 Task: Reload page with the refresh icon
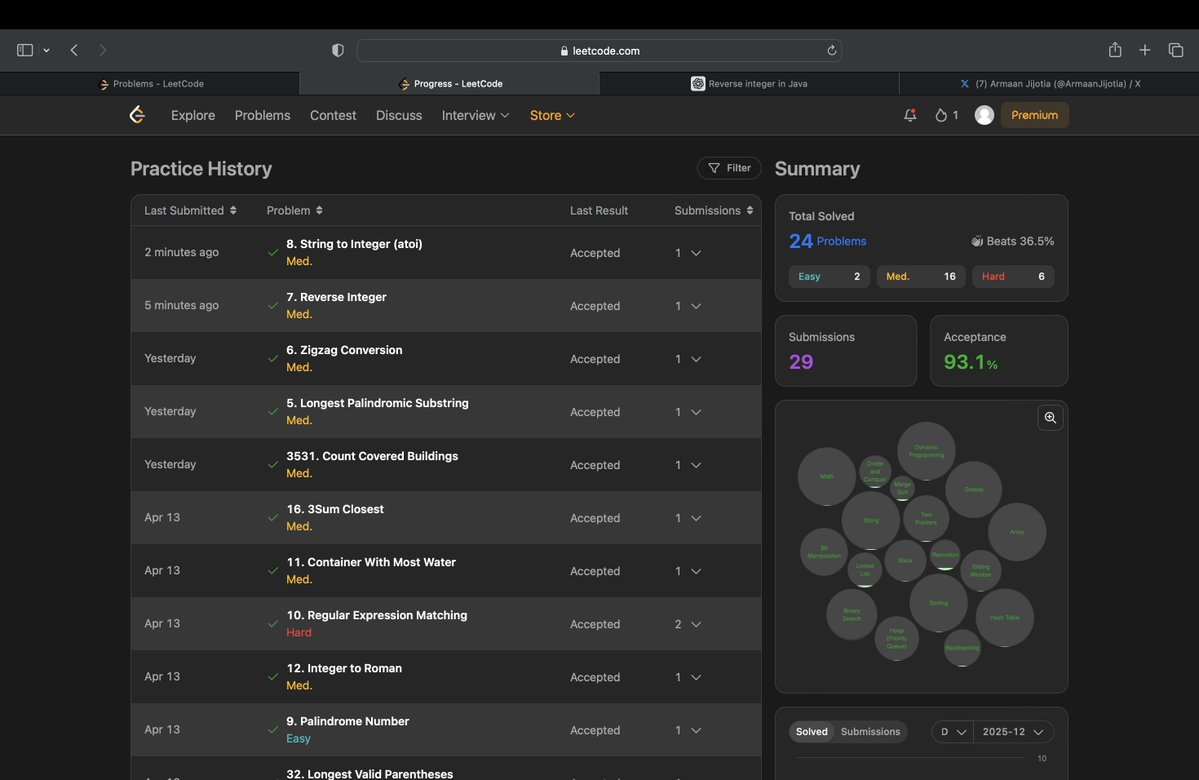(x=831, y=50)
